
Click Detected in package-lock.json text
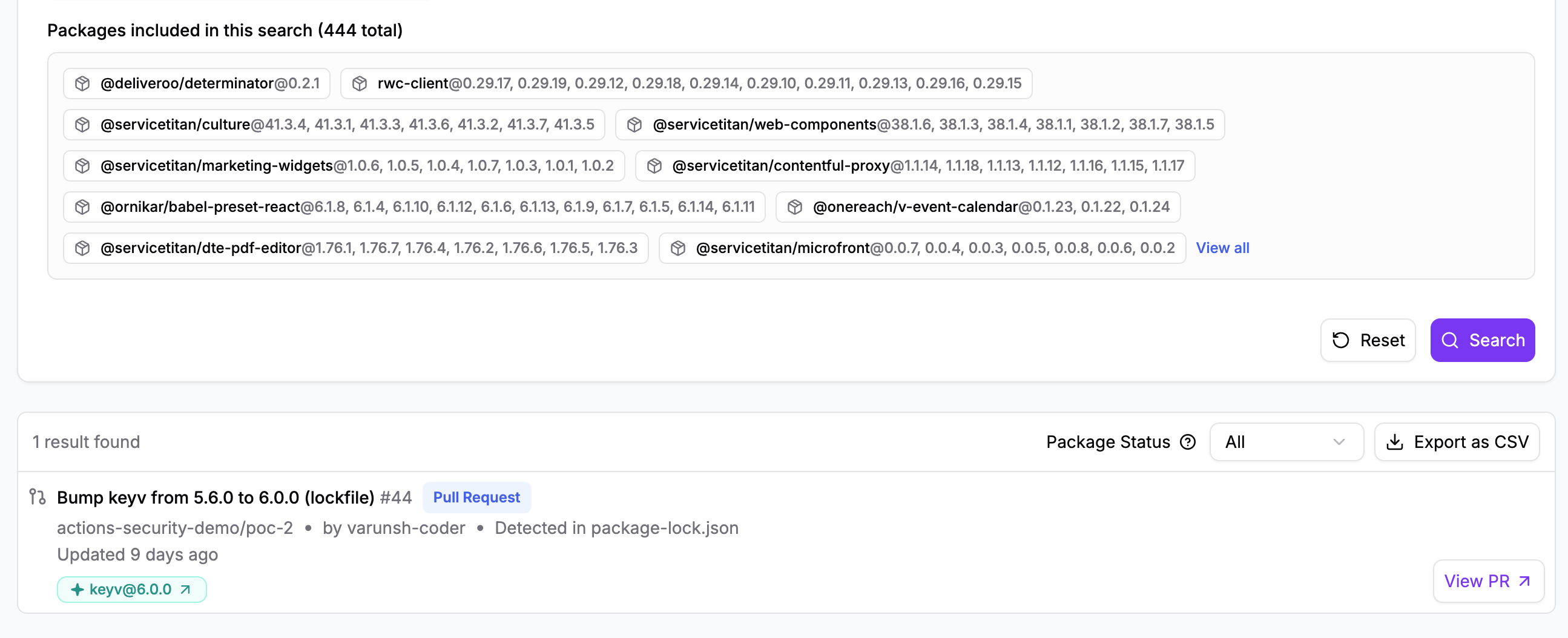(617, 528)
